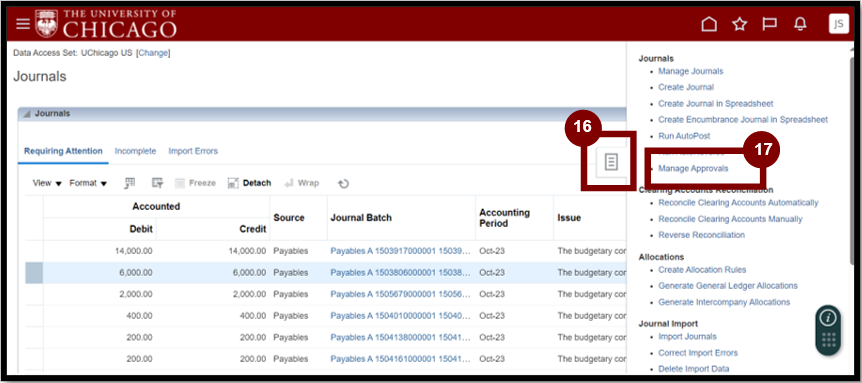The width and height of the screenshot is (862, 383).
Task: Switch to the Requiring Attention tab
Action: (63, 151)
